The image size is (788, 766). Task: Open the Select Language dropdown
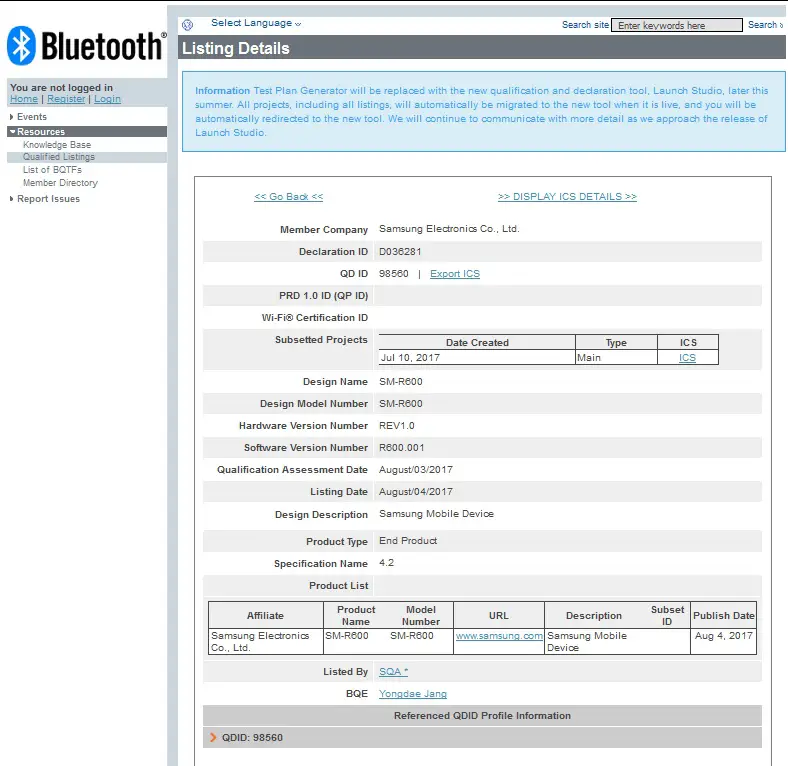(256, 23)
